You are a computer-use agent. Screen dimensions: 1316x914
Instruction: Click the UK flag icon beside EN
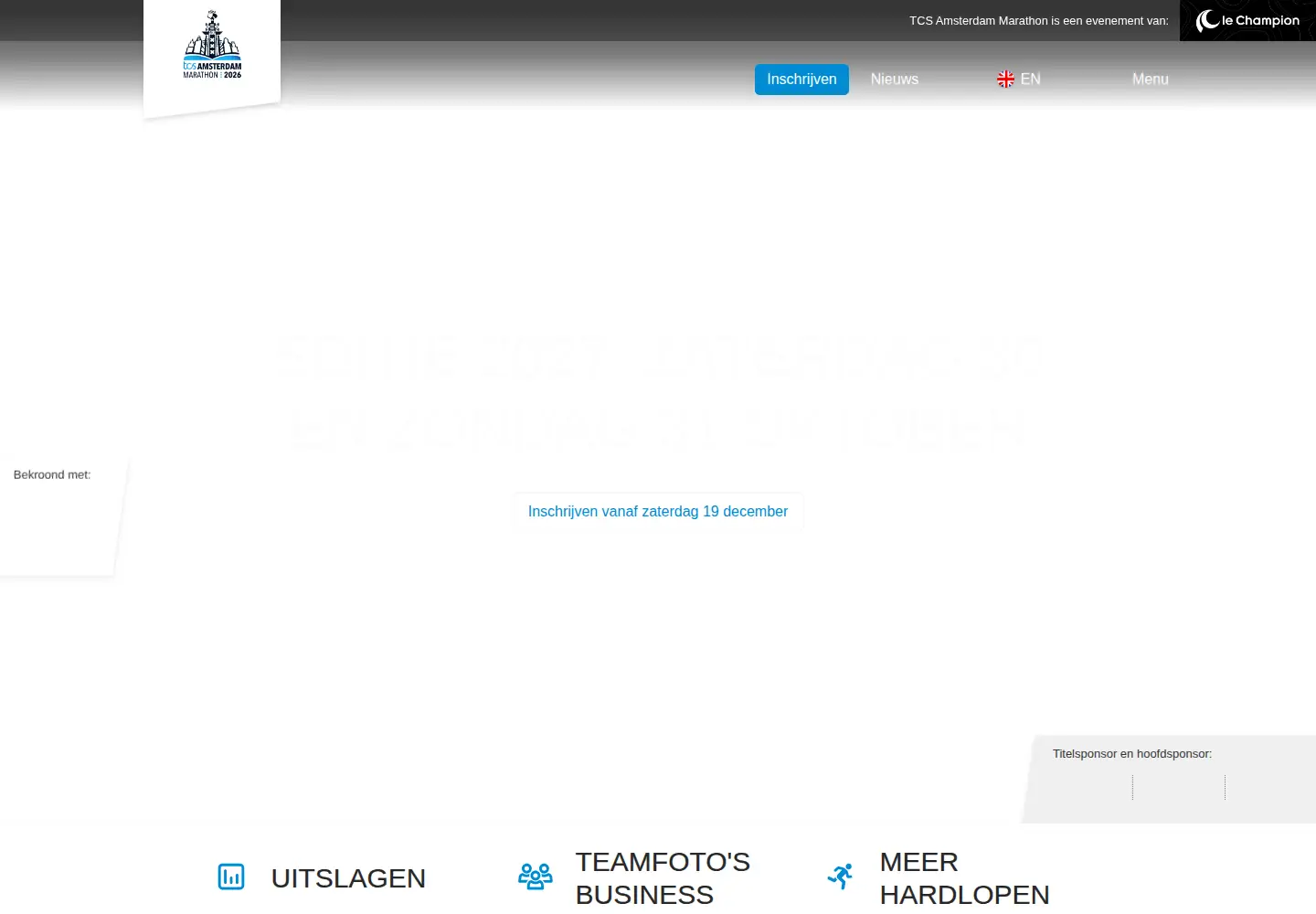tap(1005, 80)
